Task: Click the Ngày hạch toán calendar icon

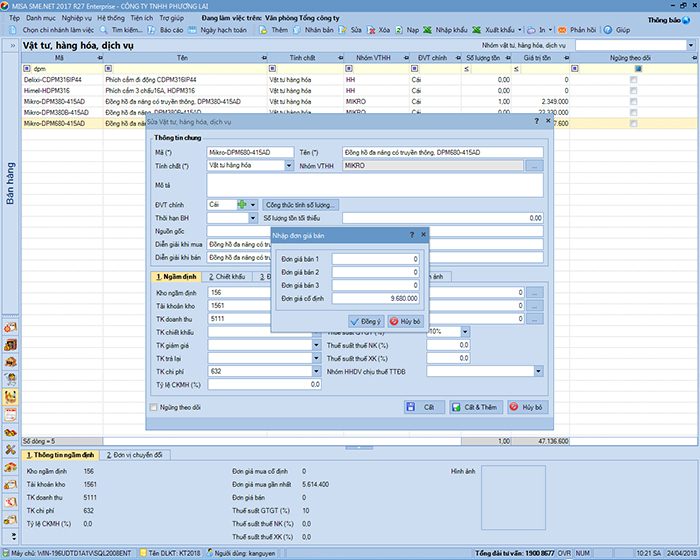Action: pos(192,30)
